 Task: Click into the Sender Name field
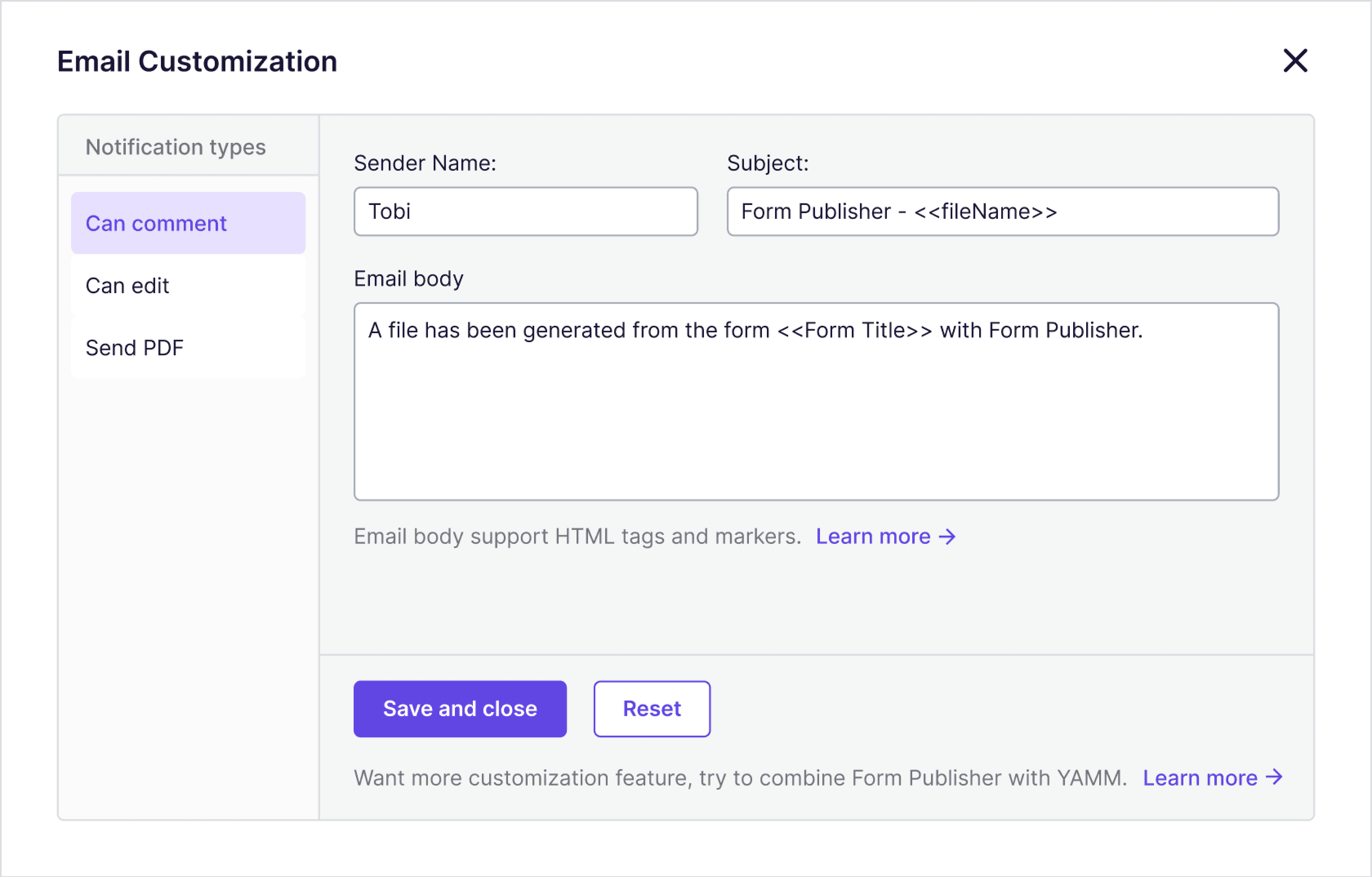pos(526,211)
